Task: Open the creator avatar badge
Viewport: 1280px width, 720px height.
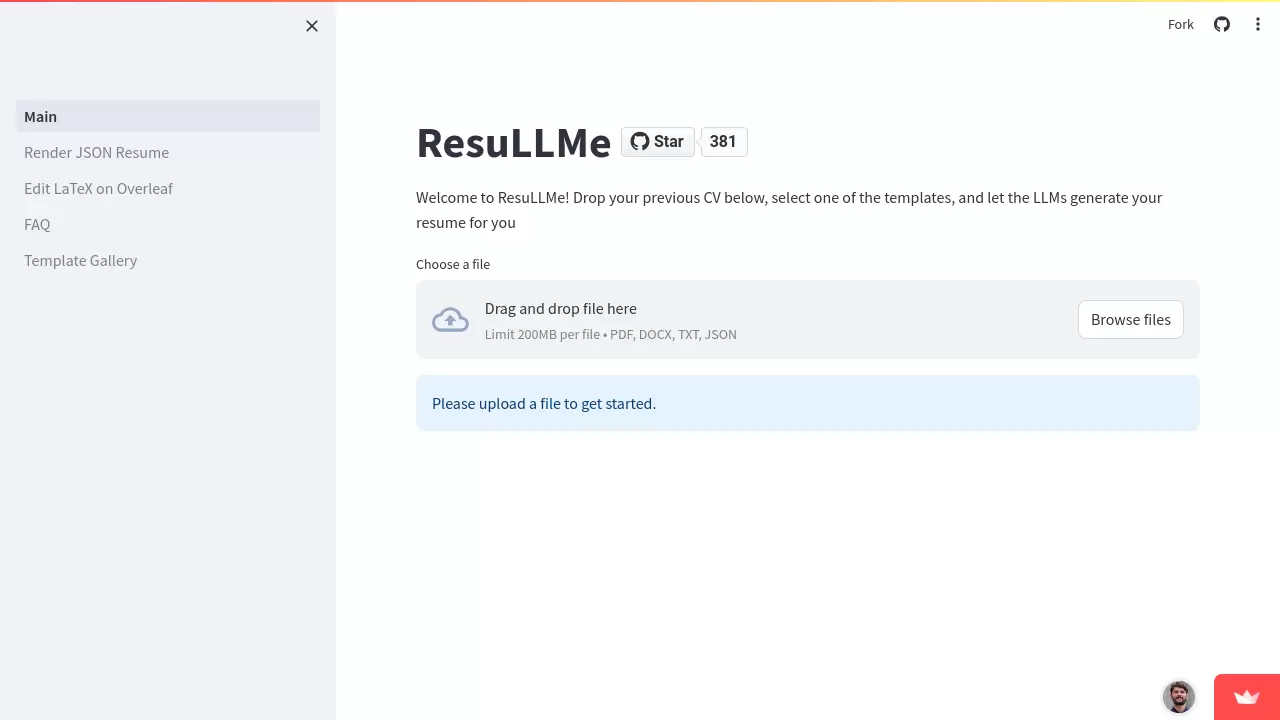Action: pos(1179,697)
